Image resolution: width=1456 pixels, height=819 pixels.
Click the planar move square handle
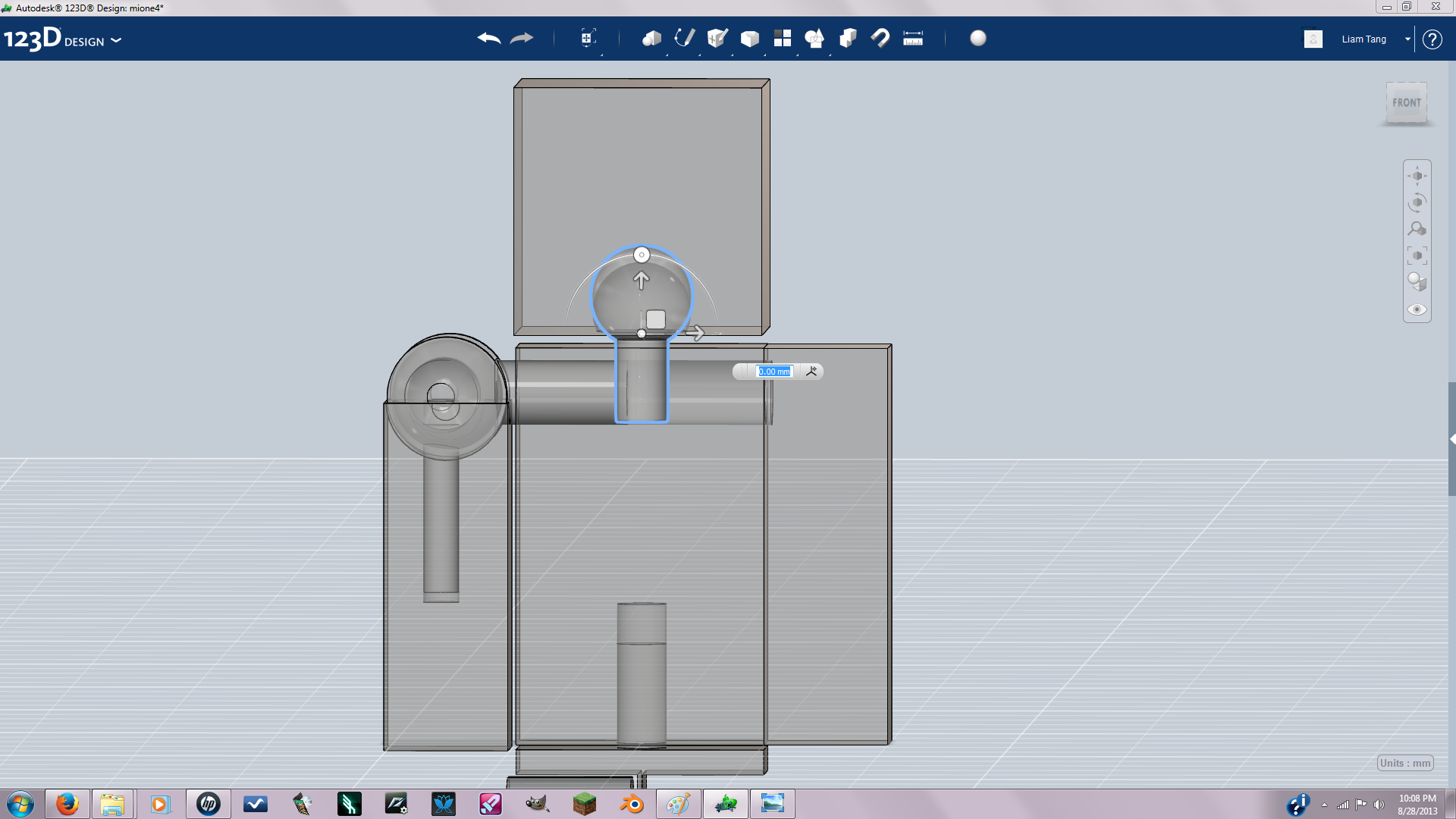656,319
